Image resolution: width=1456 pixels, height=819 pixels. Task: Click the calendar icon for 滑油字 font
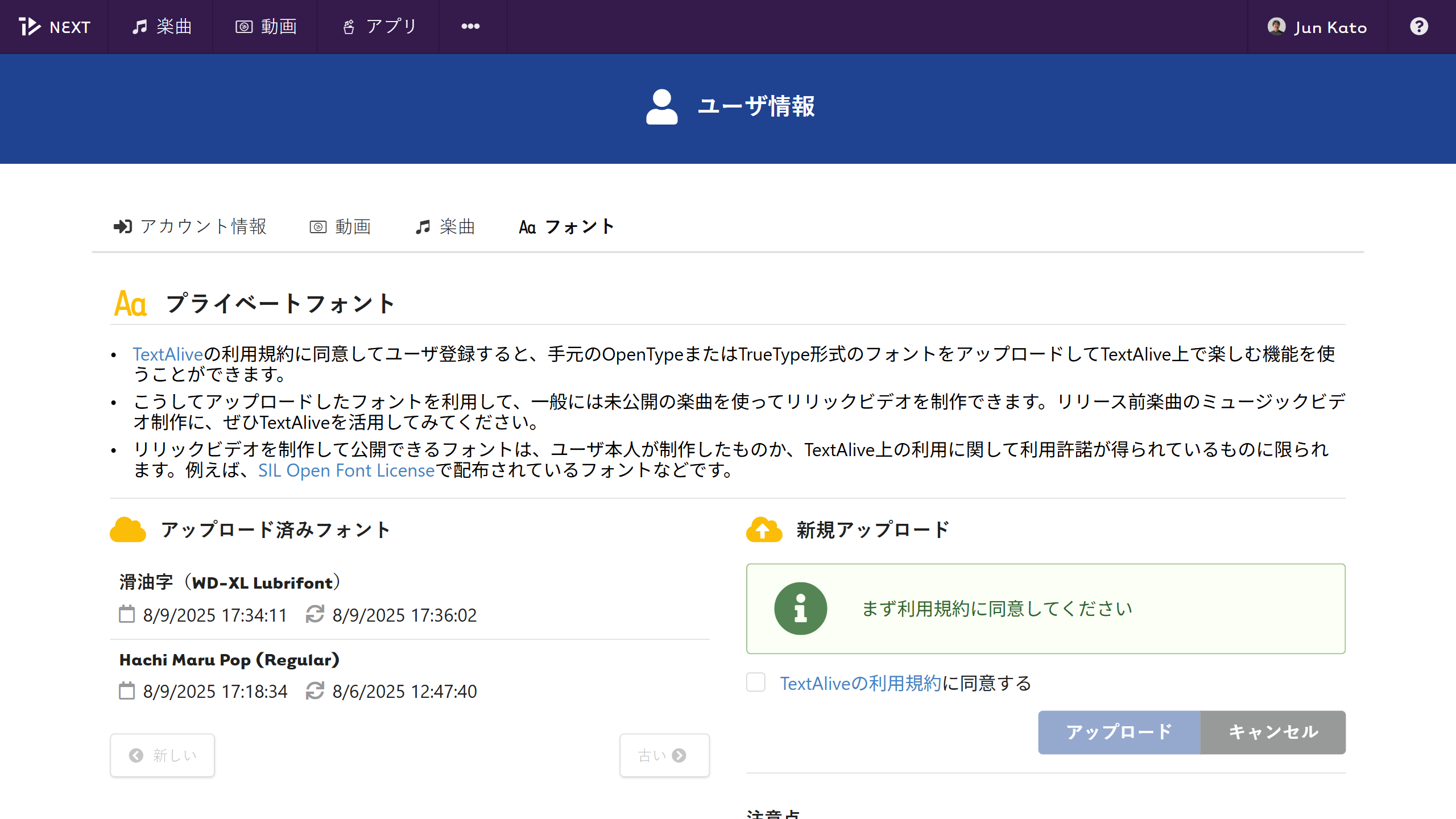coord(126,614)
